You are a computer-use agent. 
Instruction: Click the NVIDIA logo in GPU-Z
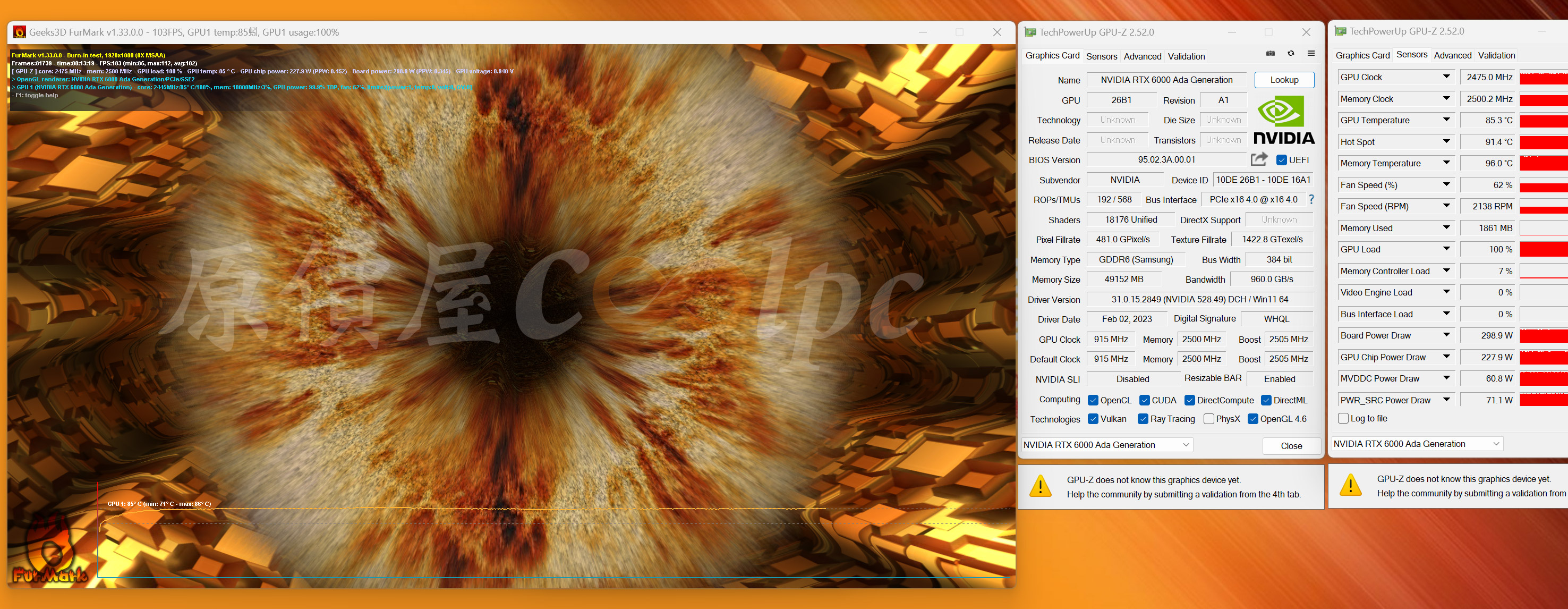click(1284, 121)
